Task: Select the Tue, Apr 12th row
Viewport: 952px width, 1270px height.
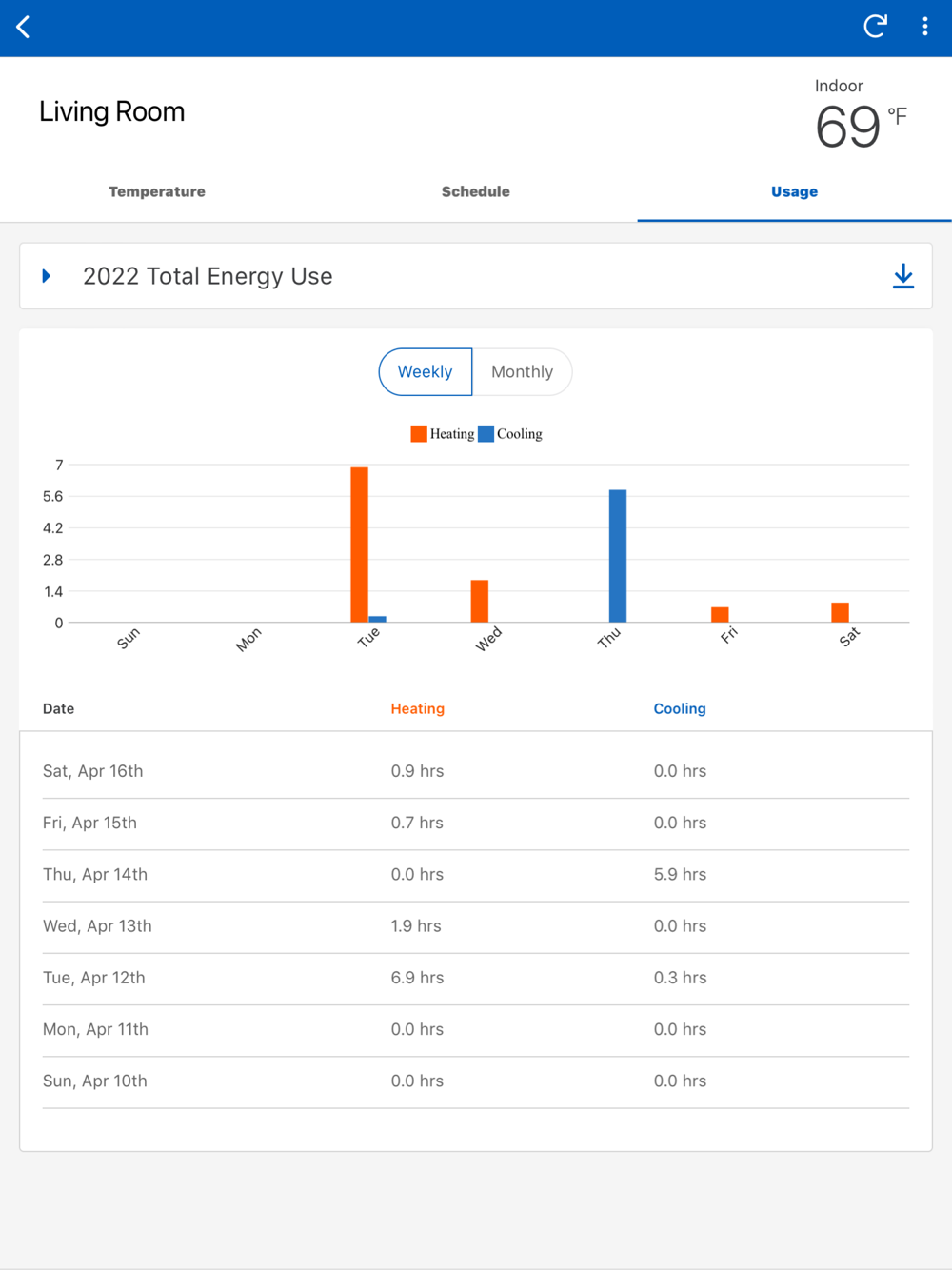Action: [x=475, y=978]
